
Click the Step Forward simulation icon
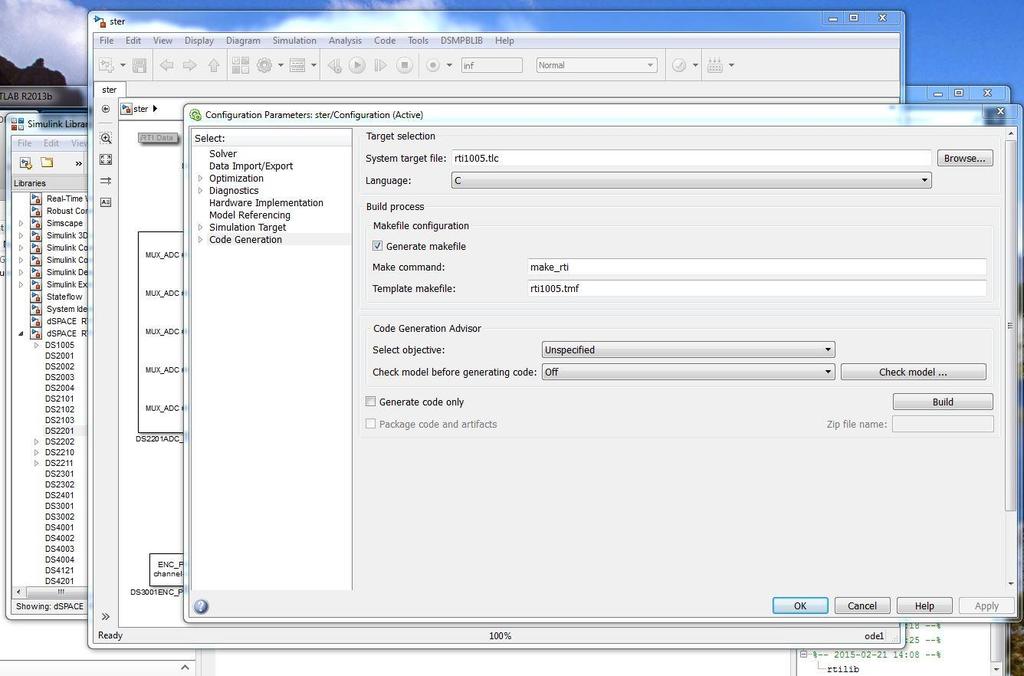[381, 65]
